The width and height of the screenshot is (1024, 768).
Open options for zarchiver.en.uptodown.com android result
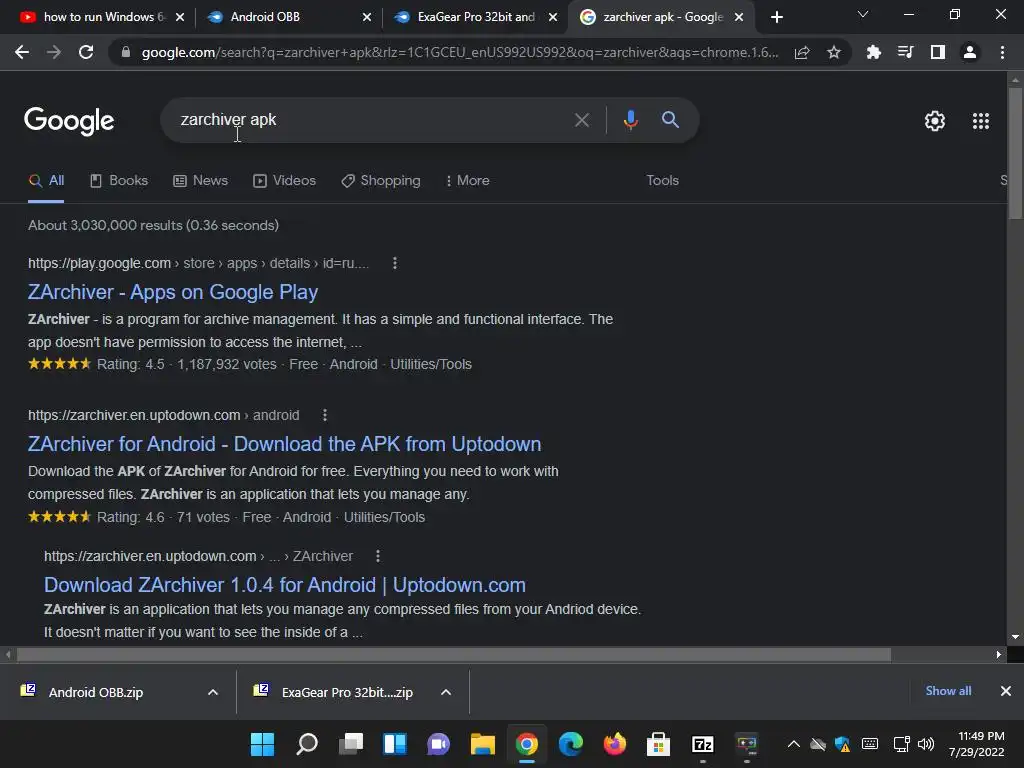(x=325, y=415)
